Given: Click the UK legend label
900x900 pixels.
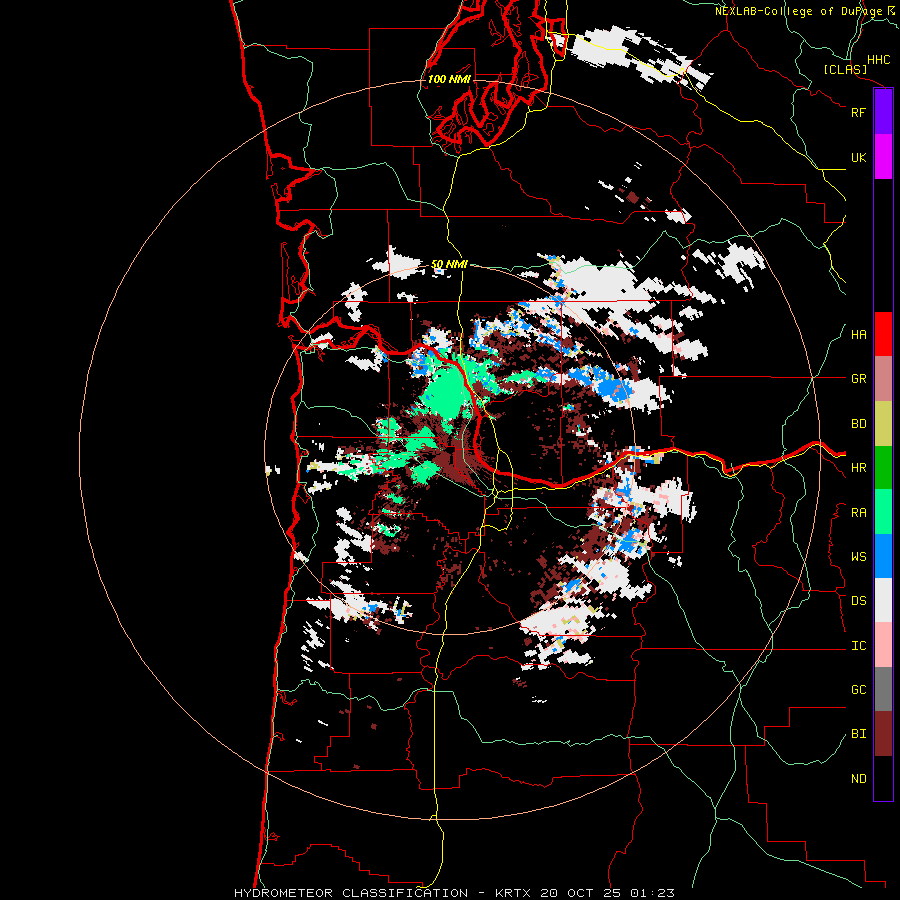Looking at the screenshot, I should [858, 157].
